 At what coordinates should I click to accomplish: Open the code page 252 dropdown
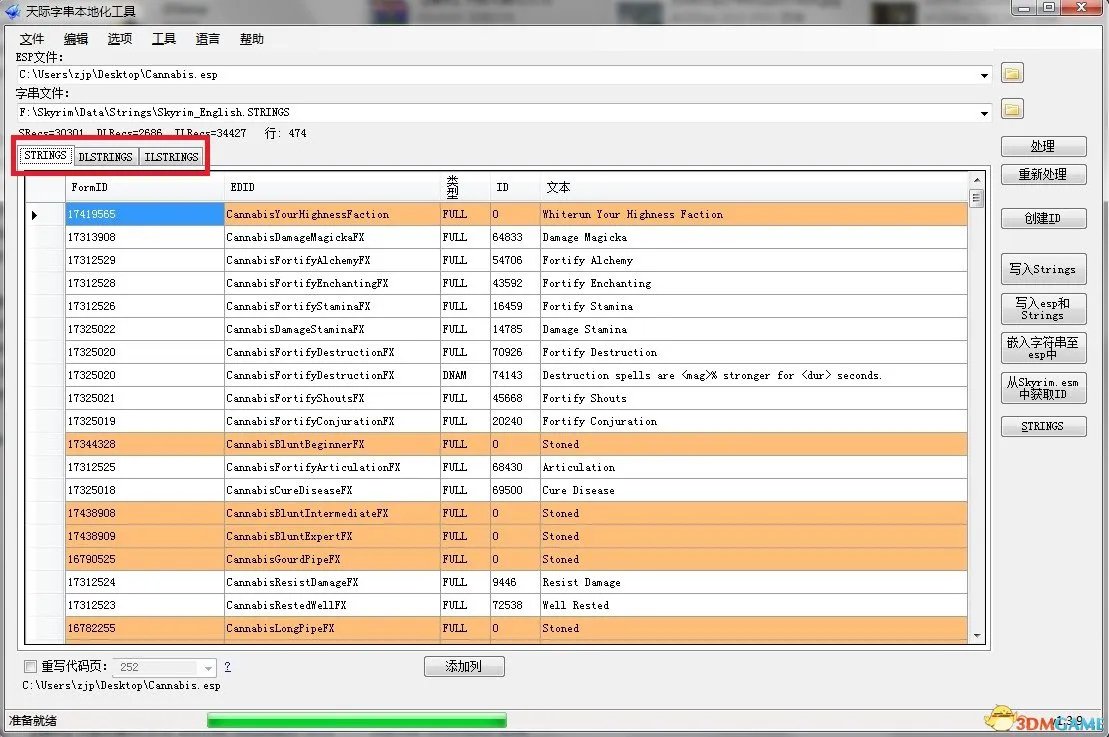(208, 668)
